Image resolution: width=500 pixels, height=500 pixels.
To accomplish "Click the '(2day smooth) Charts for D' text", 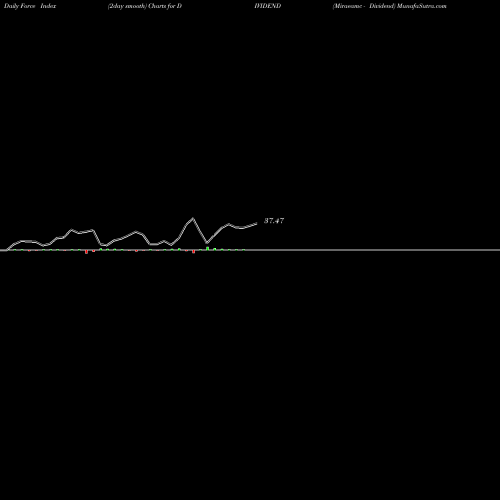I will tap(145, 6).
